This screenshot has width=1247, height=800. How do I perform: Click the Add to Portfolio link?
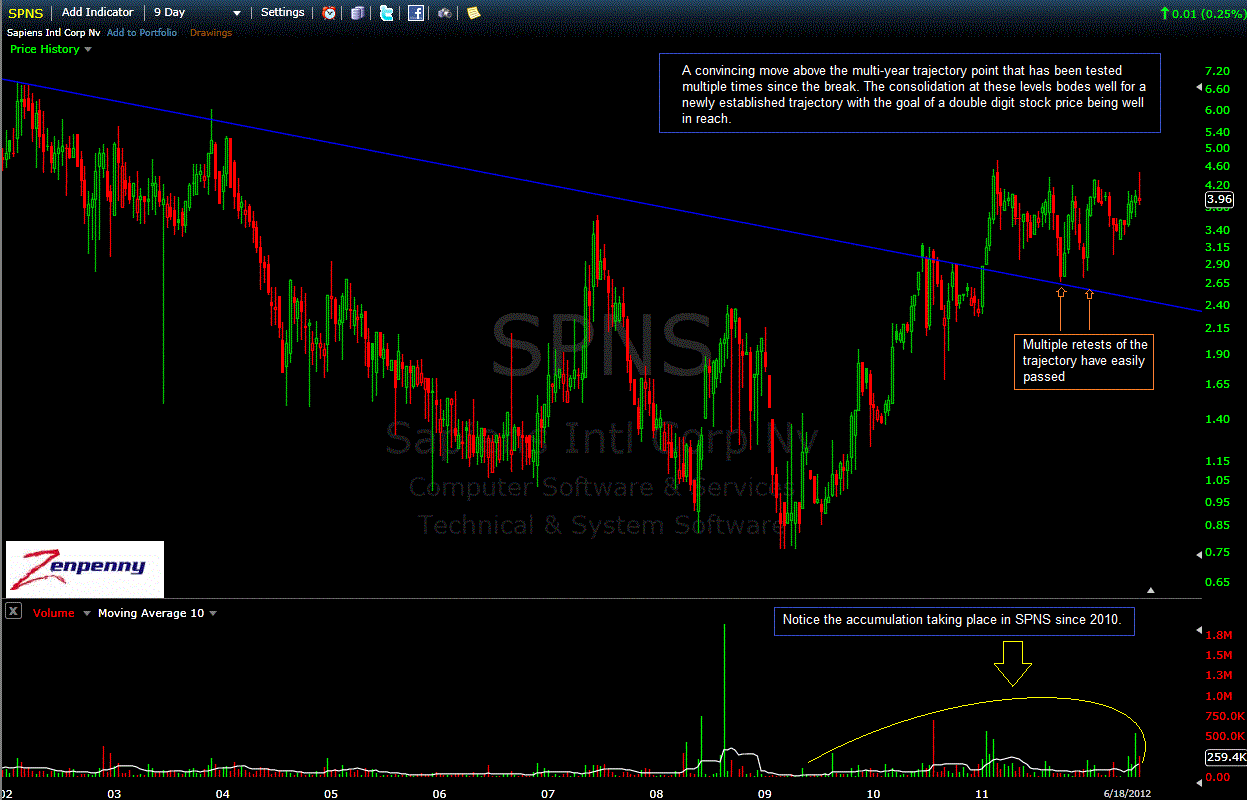pos(142,33)
